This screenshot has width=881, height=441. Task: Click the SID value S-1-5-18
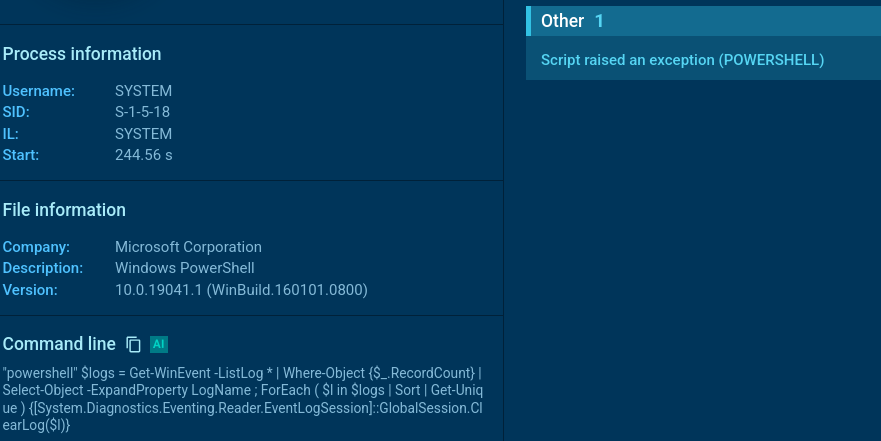(x=142, y=112)
